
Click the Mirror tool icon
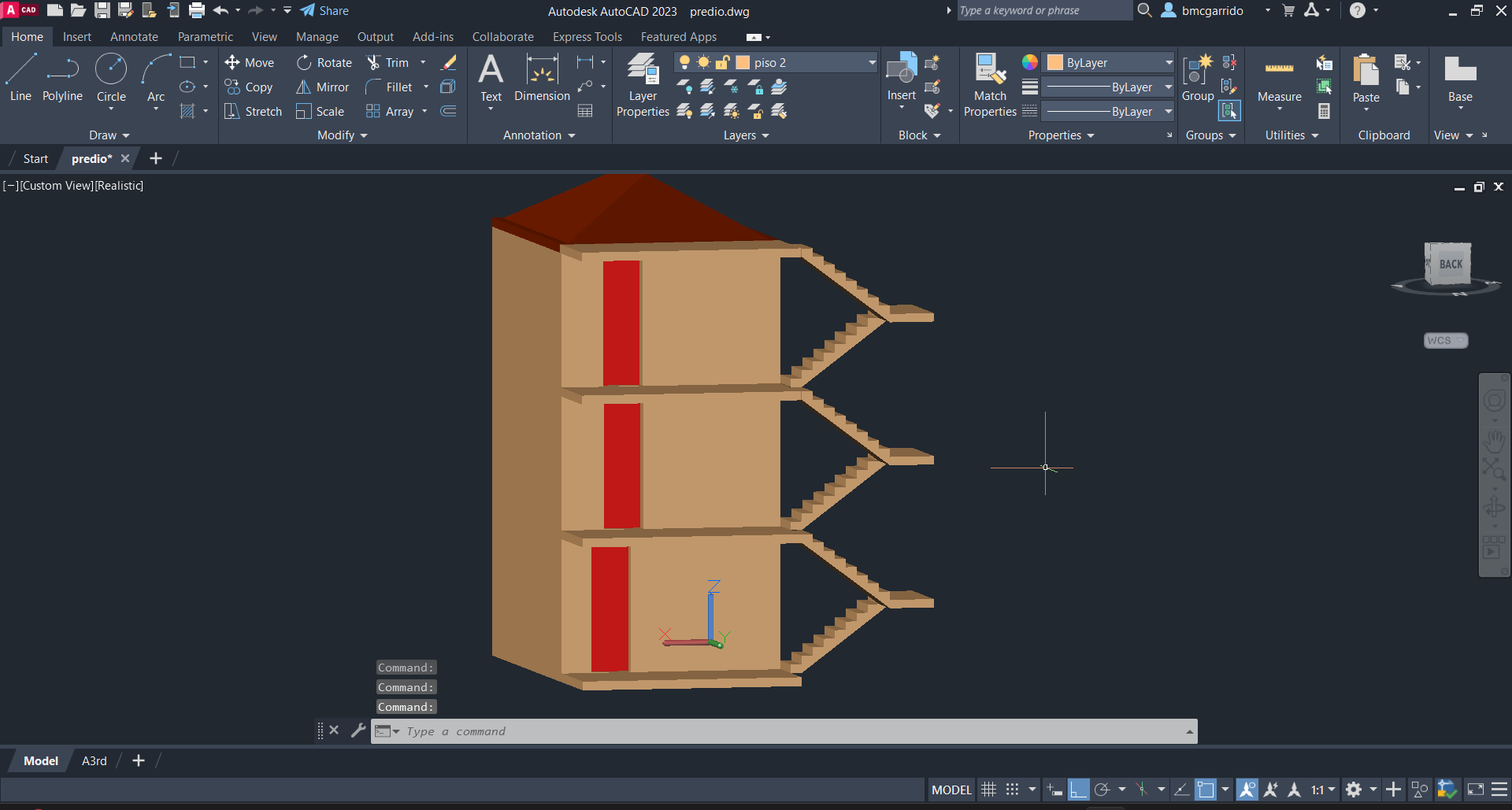[303, 87]
